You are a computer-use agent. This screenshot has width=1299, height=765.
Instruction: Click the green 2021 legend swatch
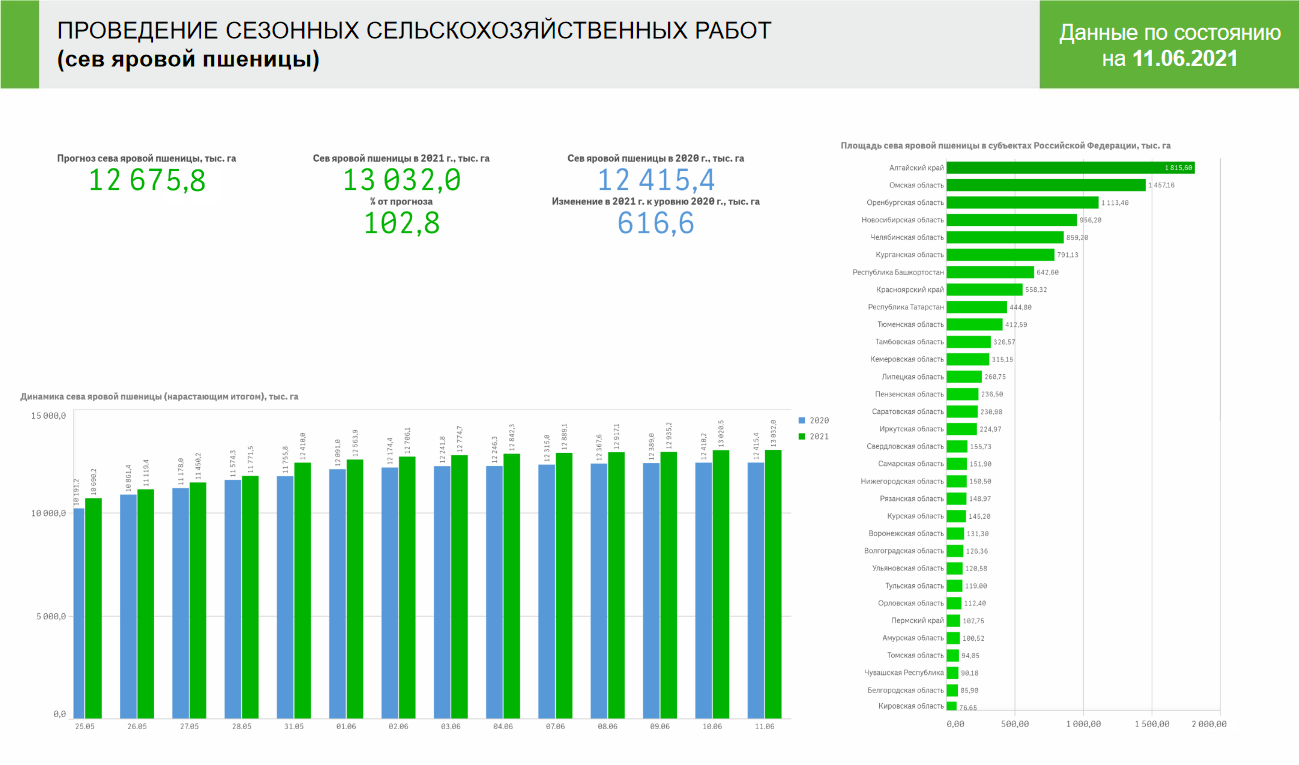coord(801,437)
